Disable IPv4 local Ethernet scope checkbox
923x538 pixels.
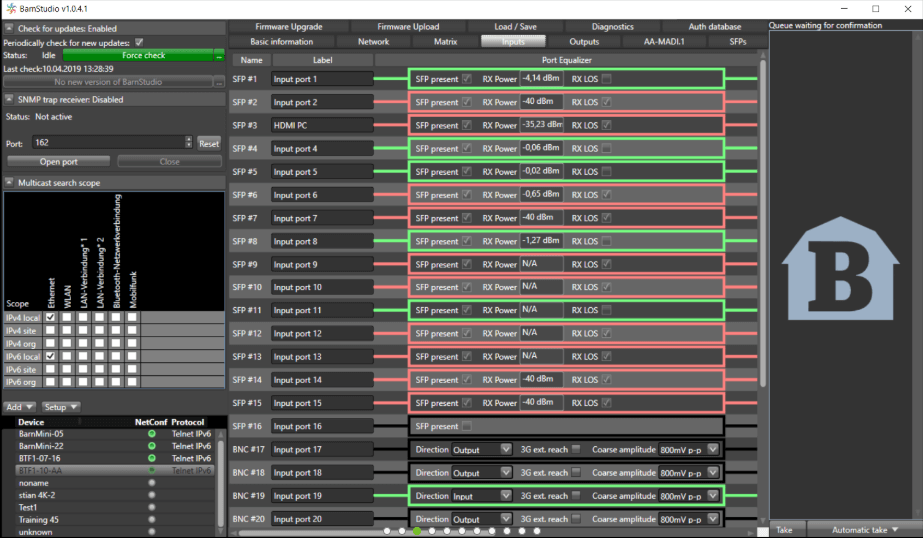pos(51,317)
